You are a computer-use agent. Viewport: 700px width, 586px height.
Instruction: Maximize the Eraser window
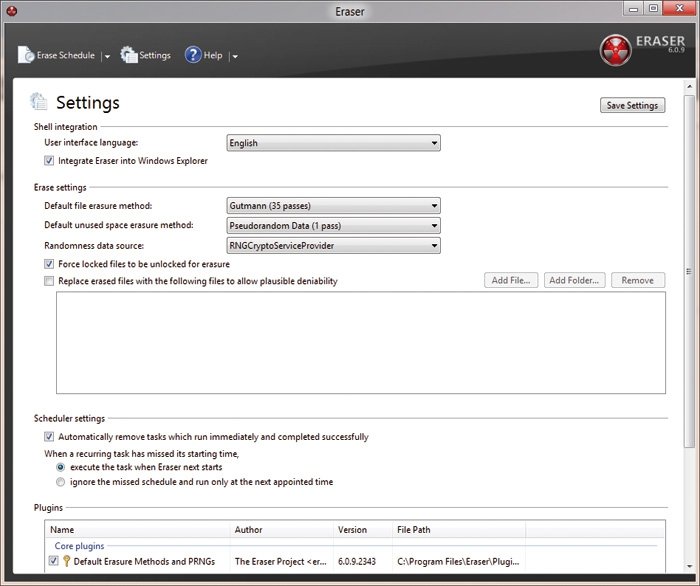click(x=653, y=9)
